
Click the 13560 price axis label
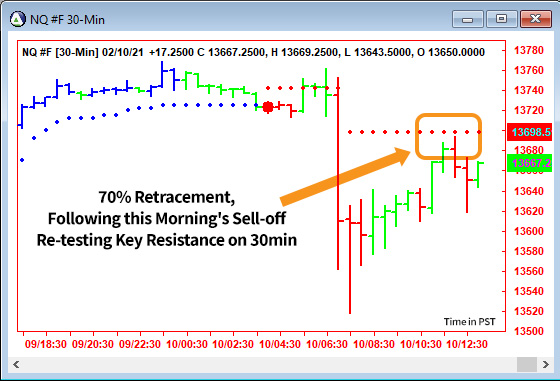click(x=529, y=271)
